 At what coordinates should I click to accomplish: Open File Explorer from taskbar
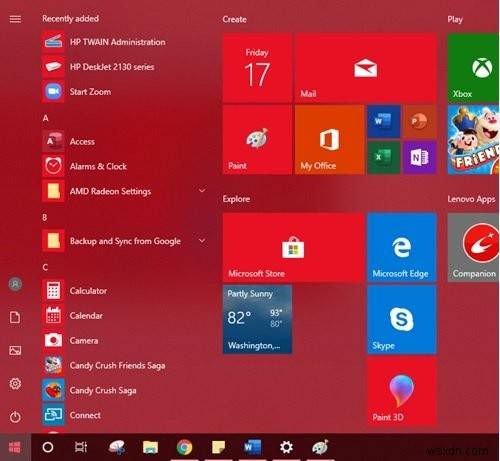pyautogui.click(x=150, y=447)
